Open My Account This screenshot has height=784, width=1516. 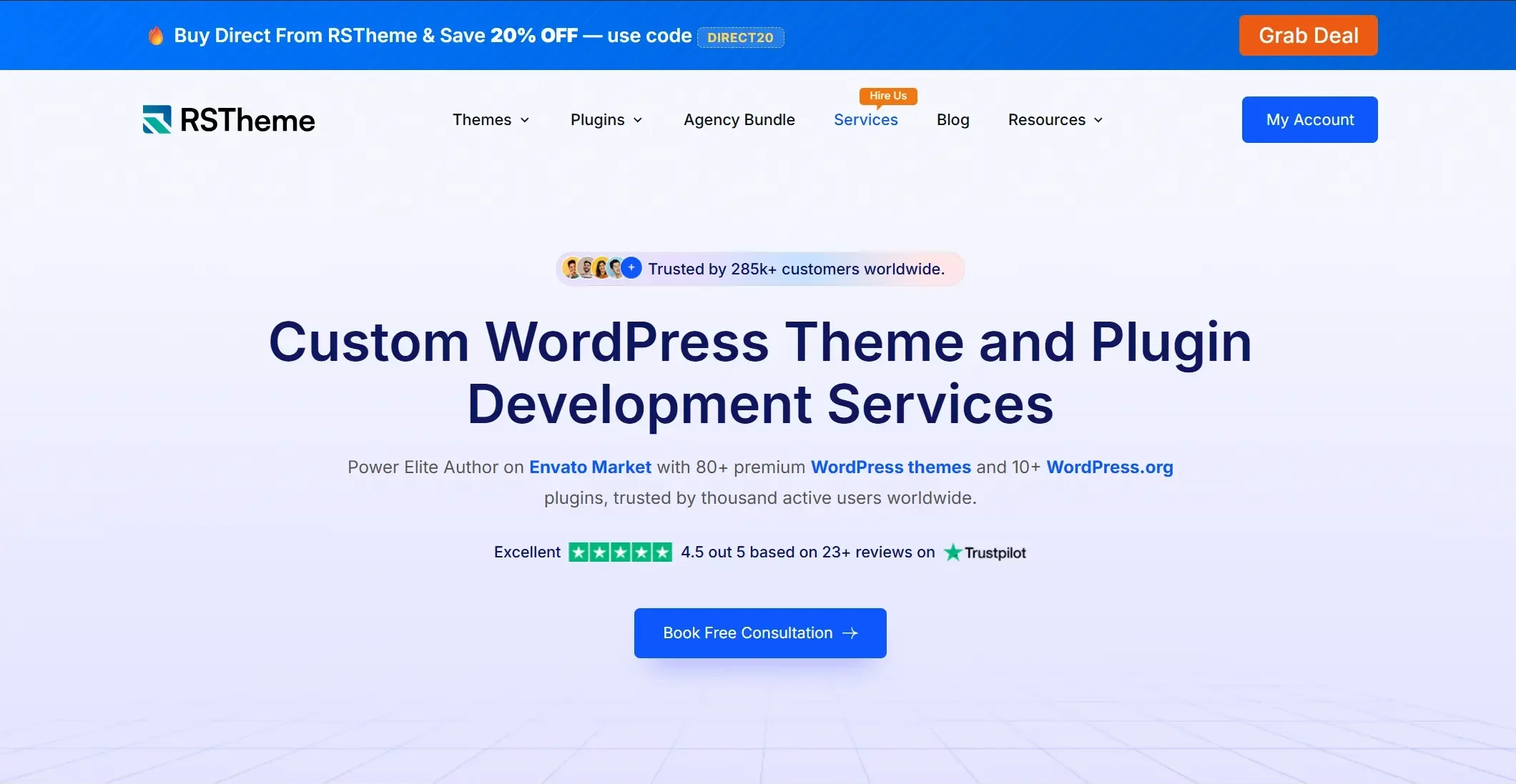pos(1309,119)
